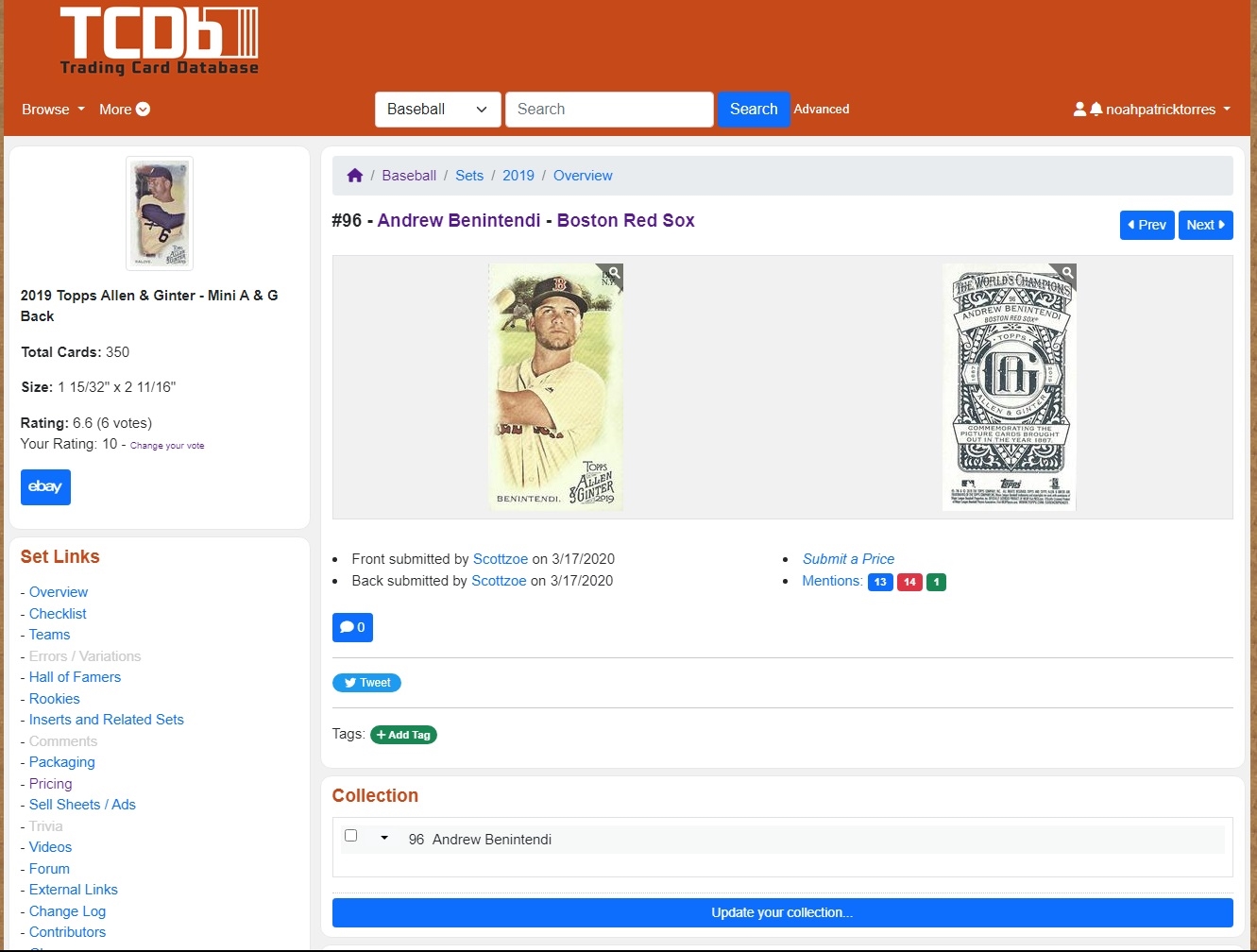Click the blue mentions badge 13
Image resolution: width=1257 pixels, height=952 pixels.
click(880, 582)
